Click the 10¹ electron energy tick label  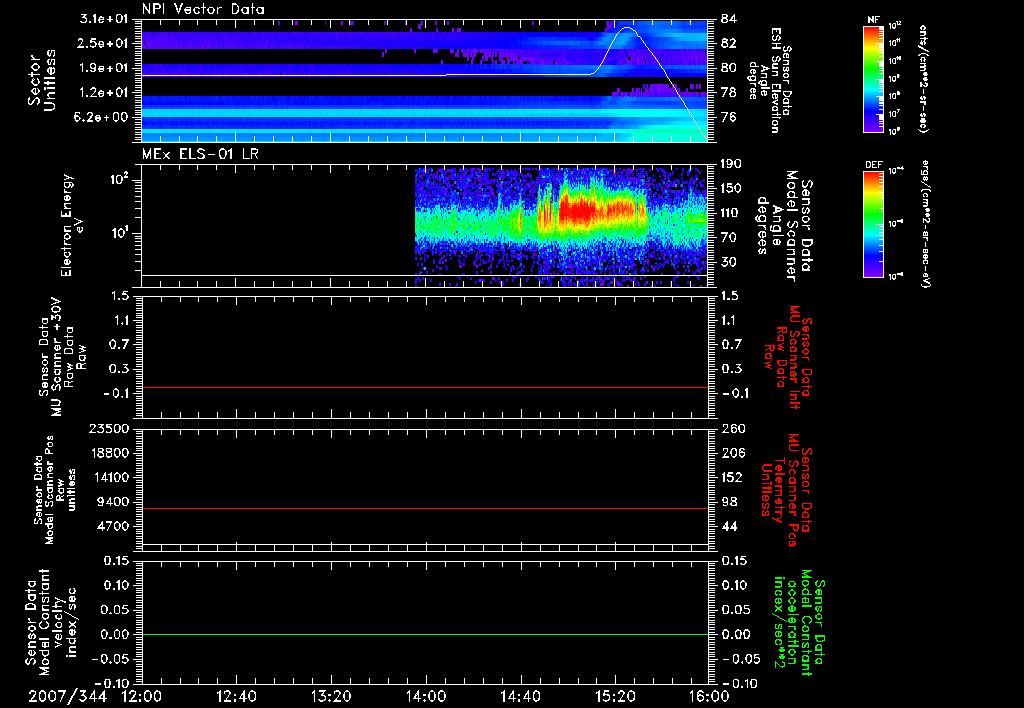[120, 233]
